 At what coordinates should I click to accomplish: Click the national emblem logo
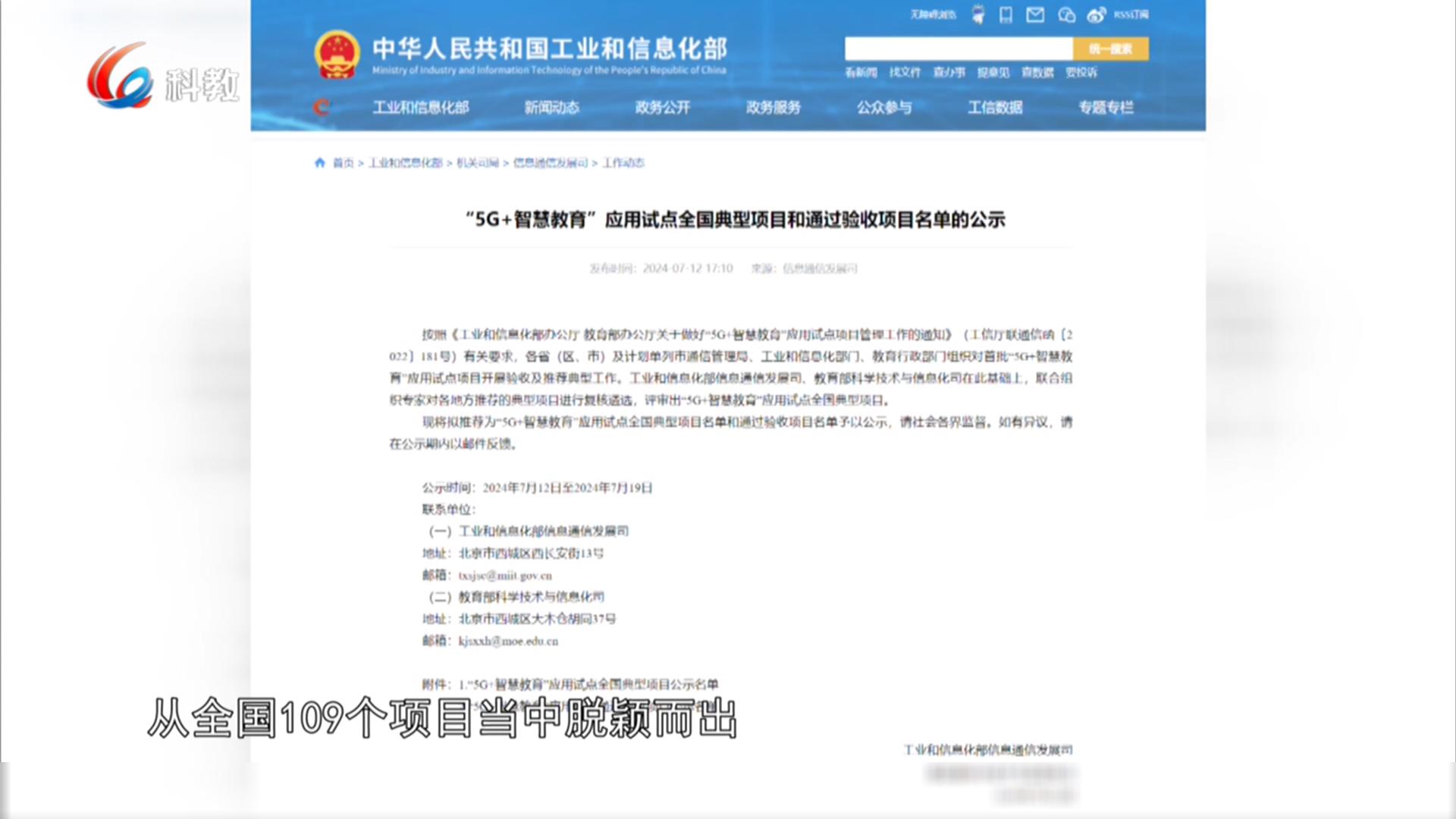coord(337,55)
